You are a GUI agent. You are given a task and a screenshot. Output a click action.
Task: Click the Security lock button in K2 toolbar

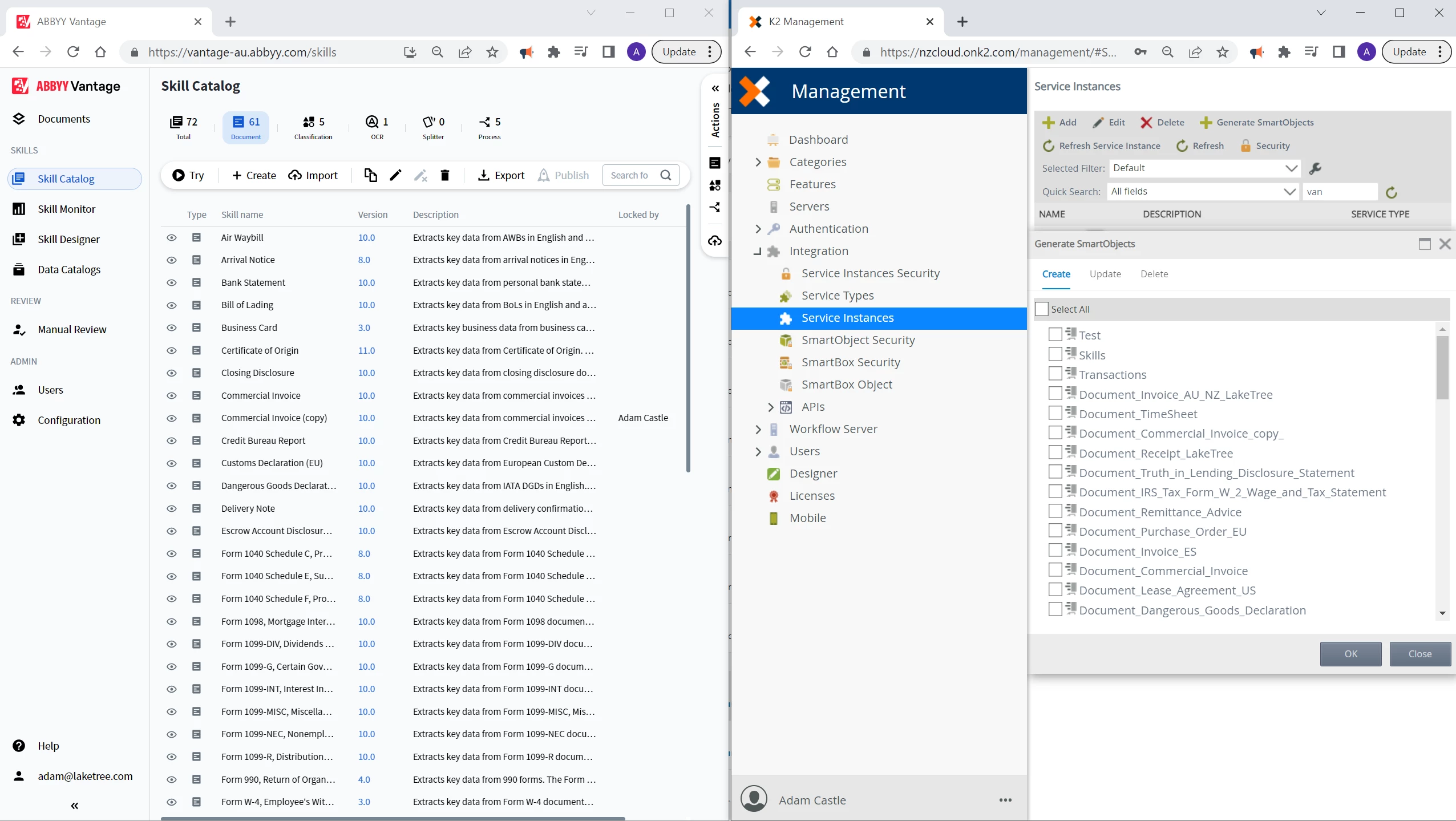pyautogui.click(x=1264, y=145)
